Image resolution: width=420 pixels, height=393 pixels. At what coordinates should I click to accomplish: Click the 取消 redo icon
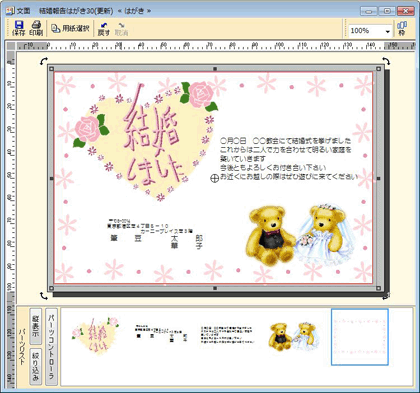[121, 29]
